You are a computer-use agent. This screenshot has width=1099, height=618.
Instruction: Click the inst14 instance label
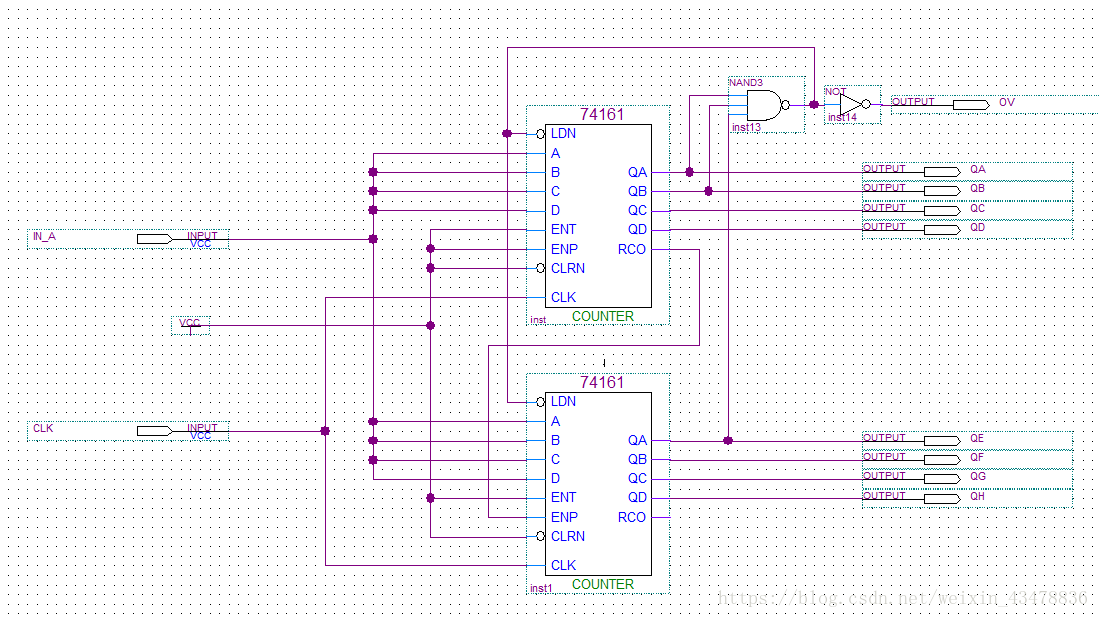pos(842,118)
